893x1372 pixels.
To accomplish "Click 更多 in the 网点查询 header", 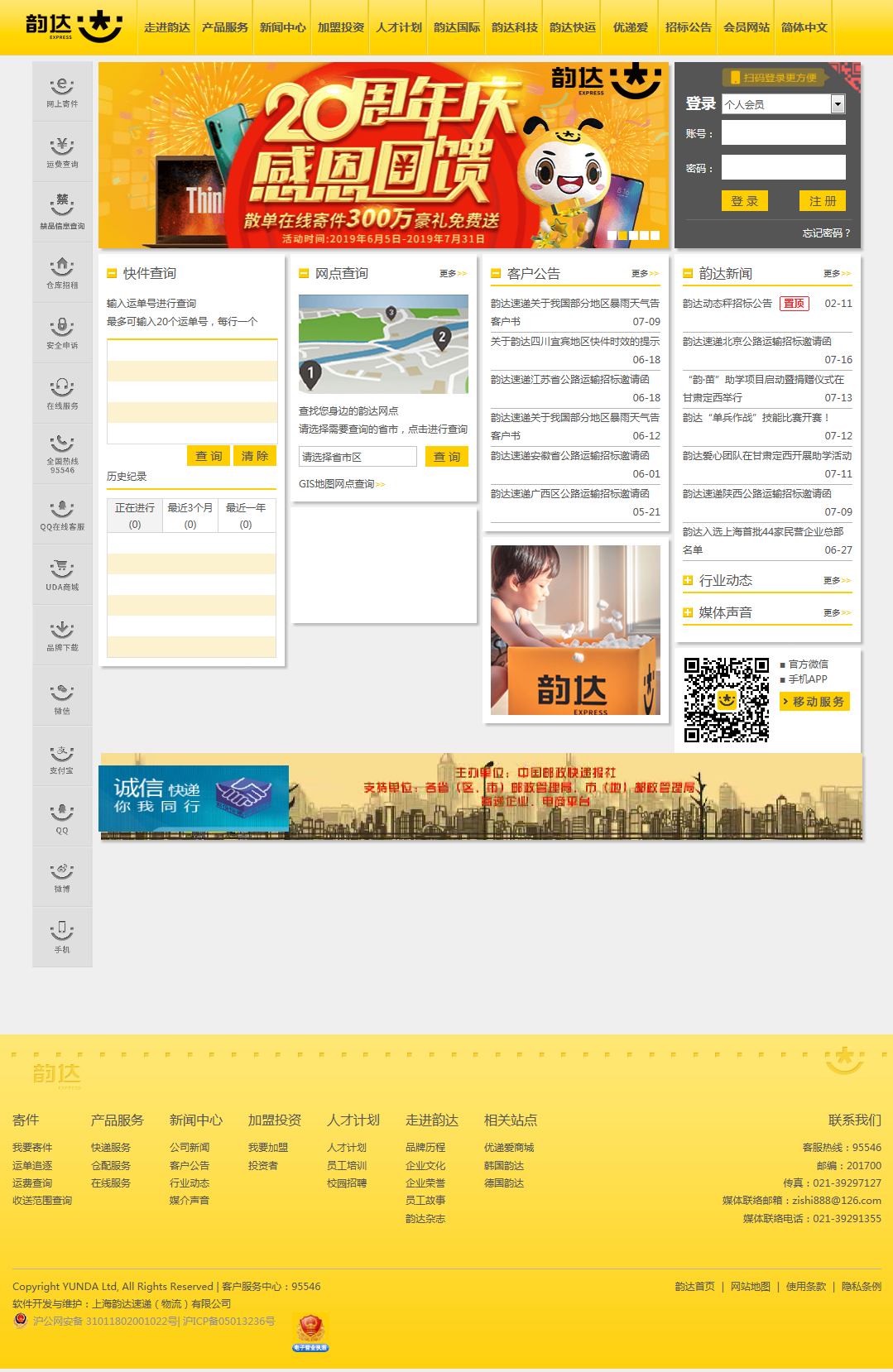I will click(x=454, y=274).
